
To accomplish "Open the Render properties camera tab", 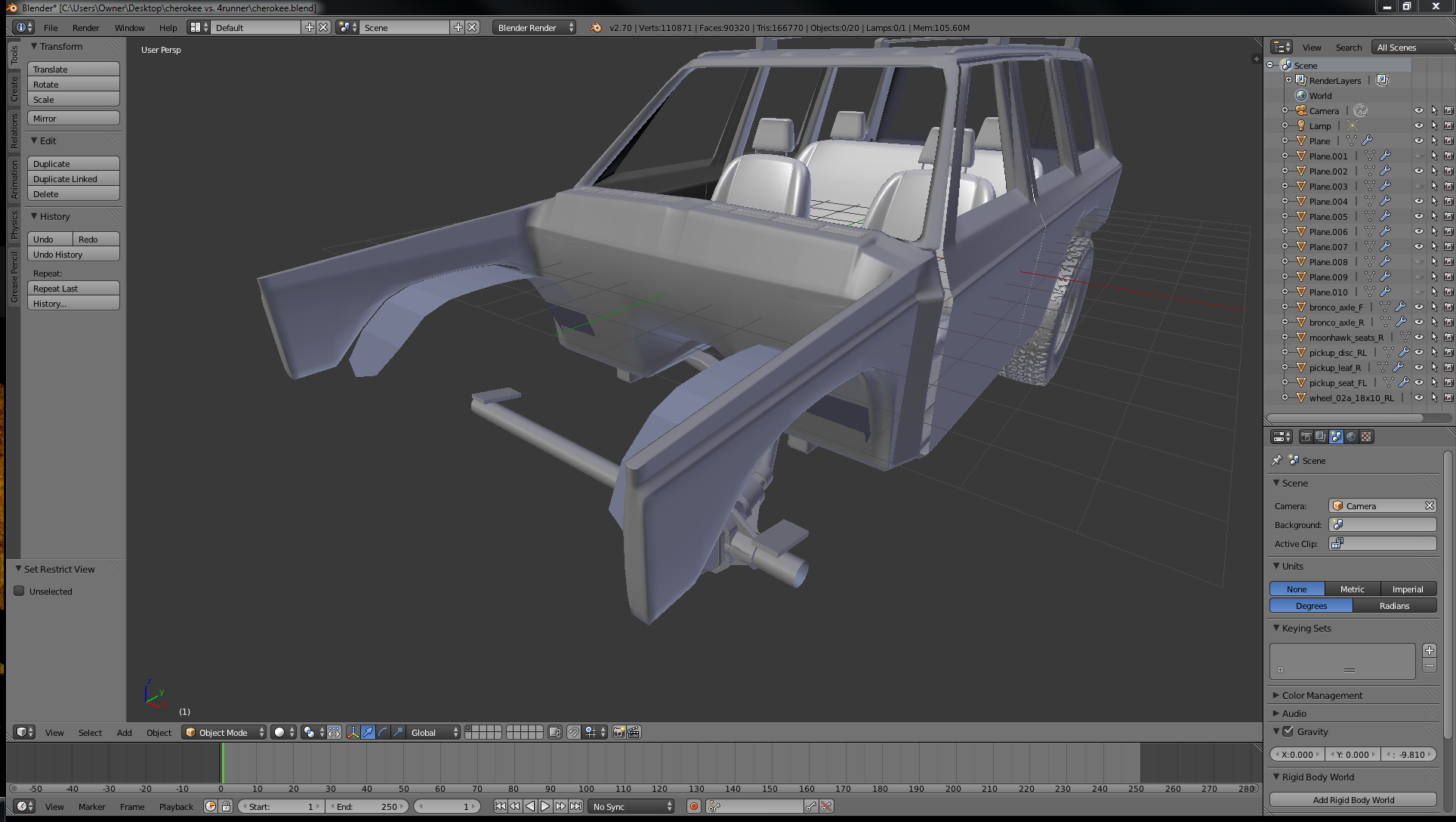I will pos(1306,437).
